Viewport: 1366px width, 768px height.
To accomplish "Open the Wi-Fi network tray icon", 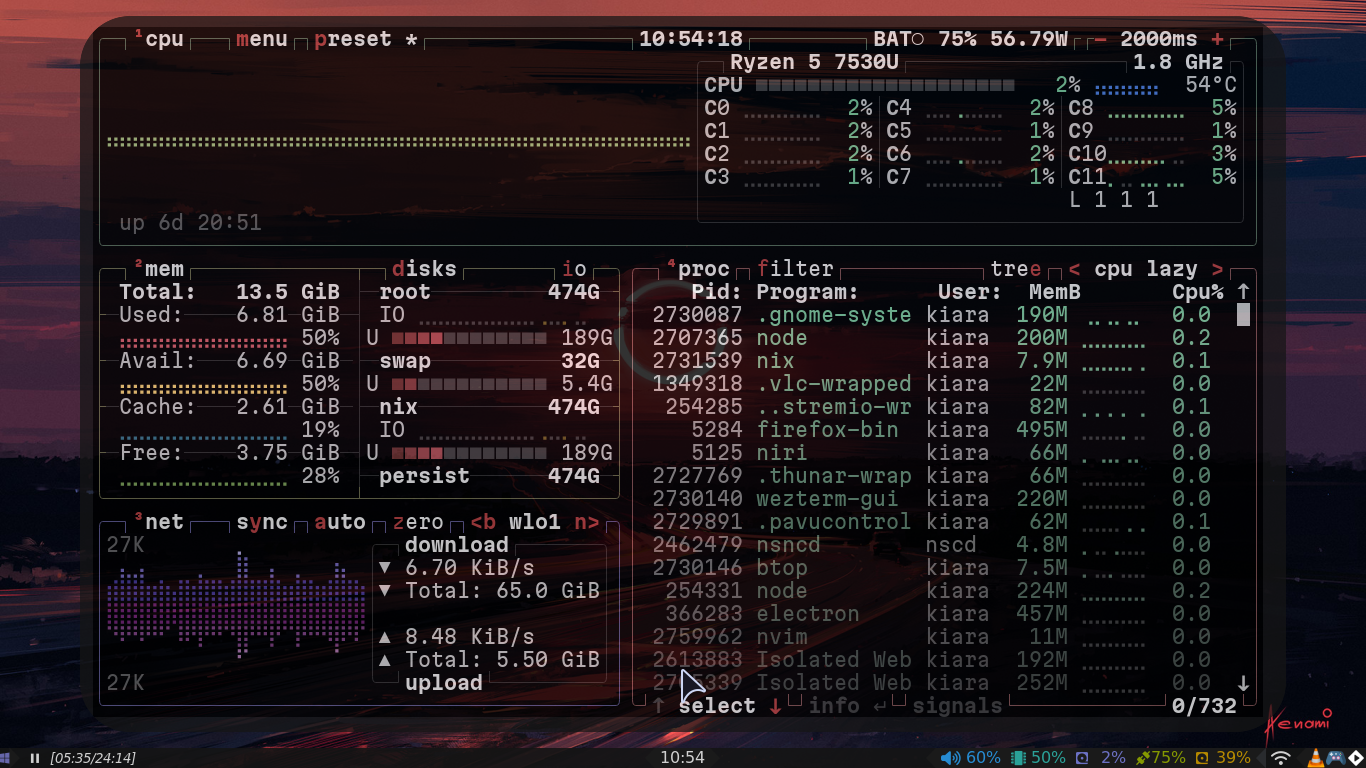I will (x=1281, y=758).
